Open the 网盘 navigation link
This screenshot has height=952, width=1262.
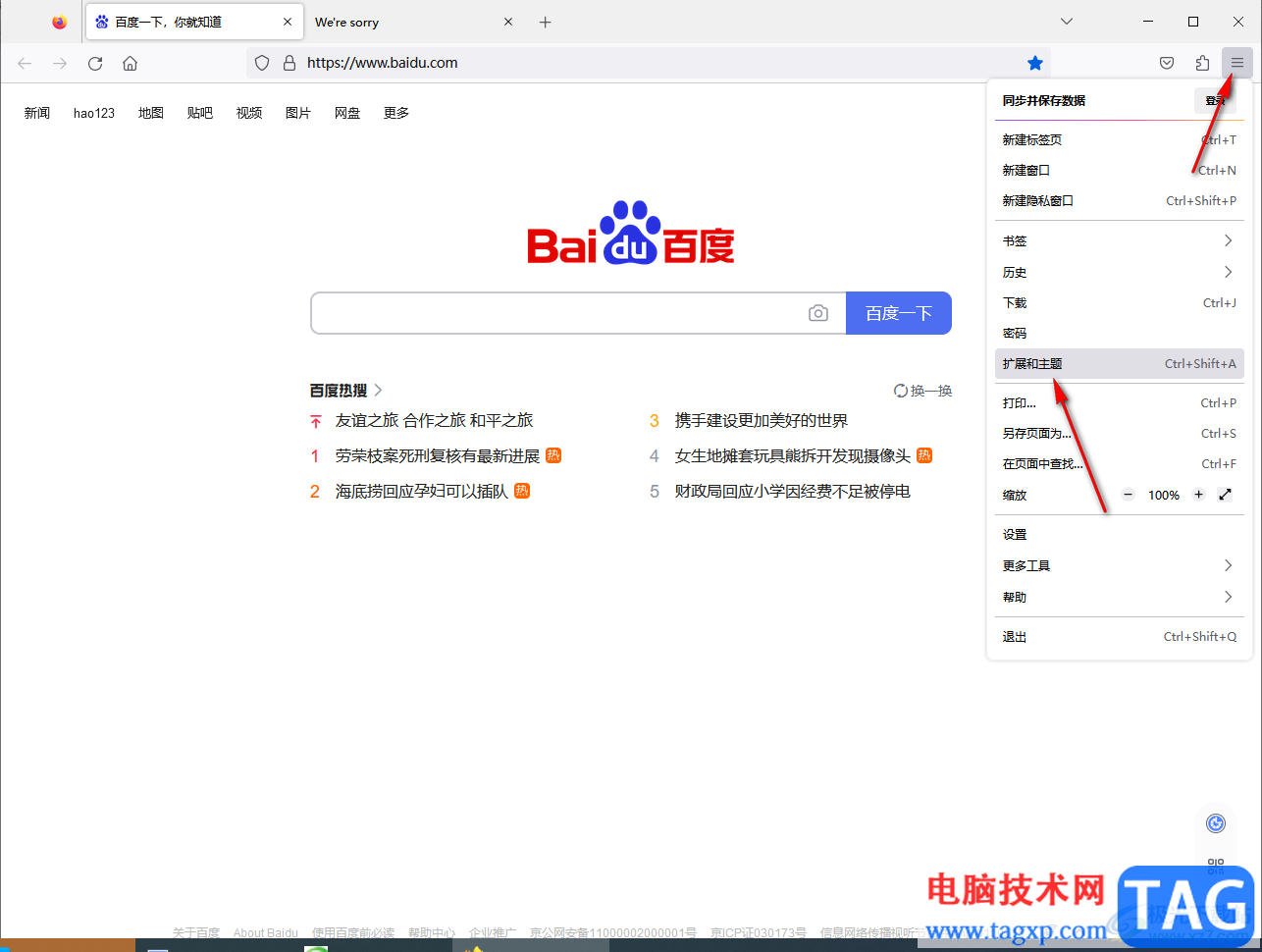[347, 113]
